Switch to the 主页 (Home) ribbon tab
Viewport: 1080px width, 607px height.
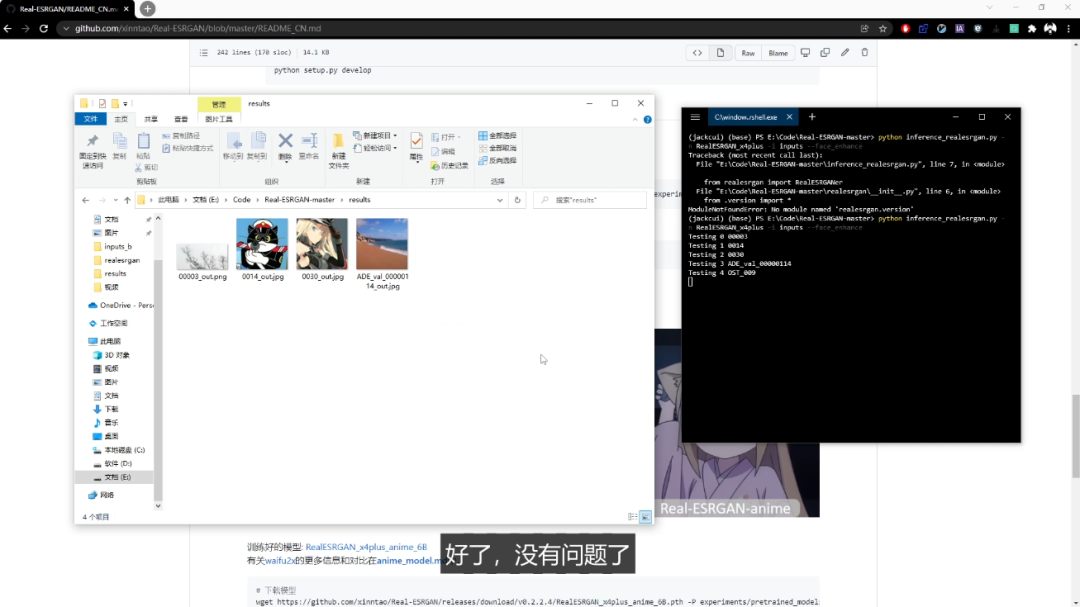pyautogui.click(x=121, y=119)
